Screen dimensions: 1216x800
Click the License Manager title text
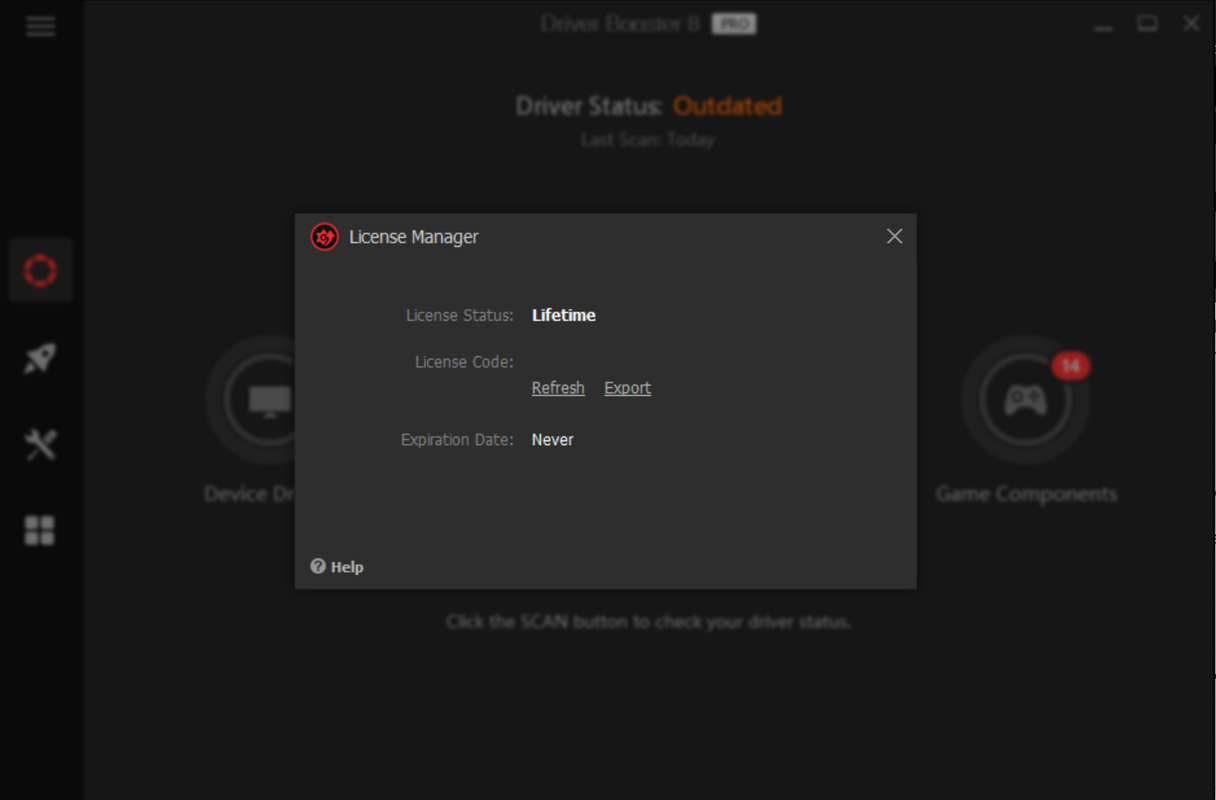[414, 237]
